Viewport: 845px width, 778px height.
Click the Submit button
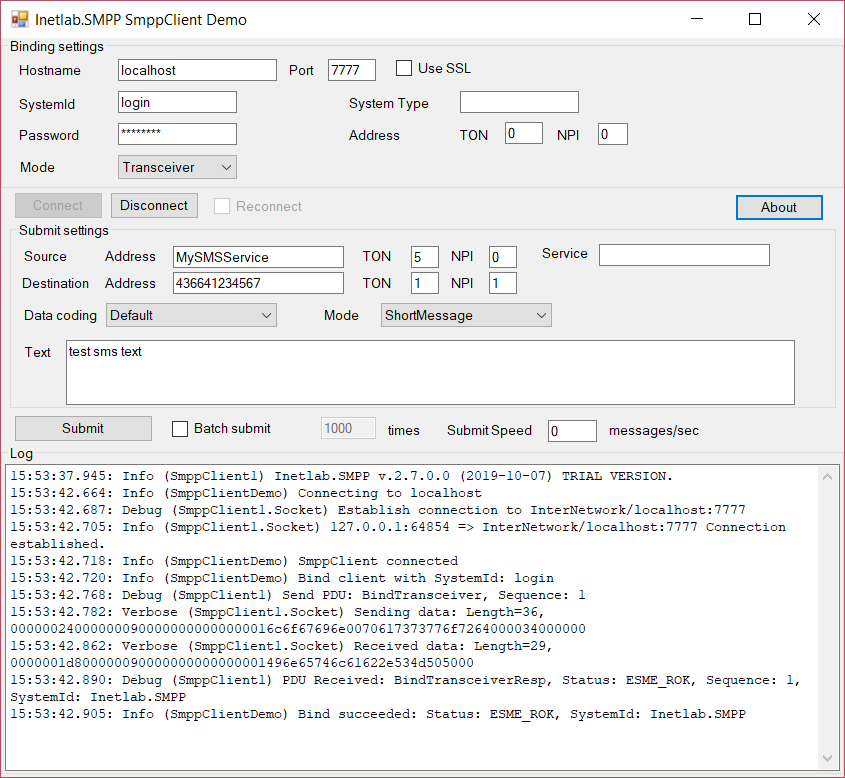tap(83, 428)
